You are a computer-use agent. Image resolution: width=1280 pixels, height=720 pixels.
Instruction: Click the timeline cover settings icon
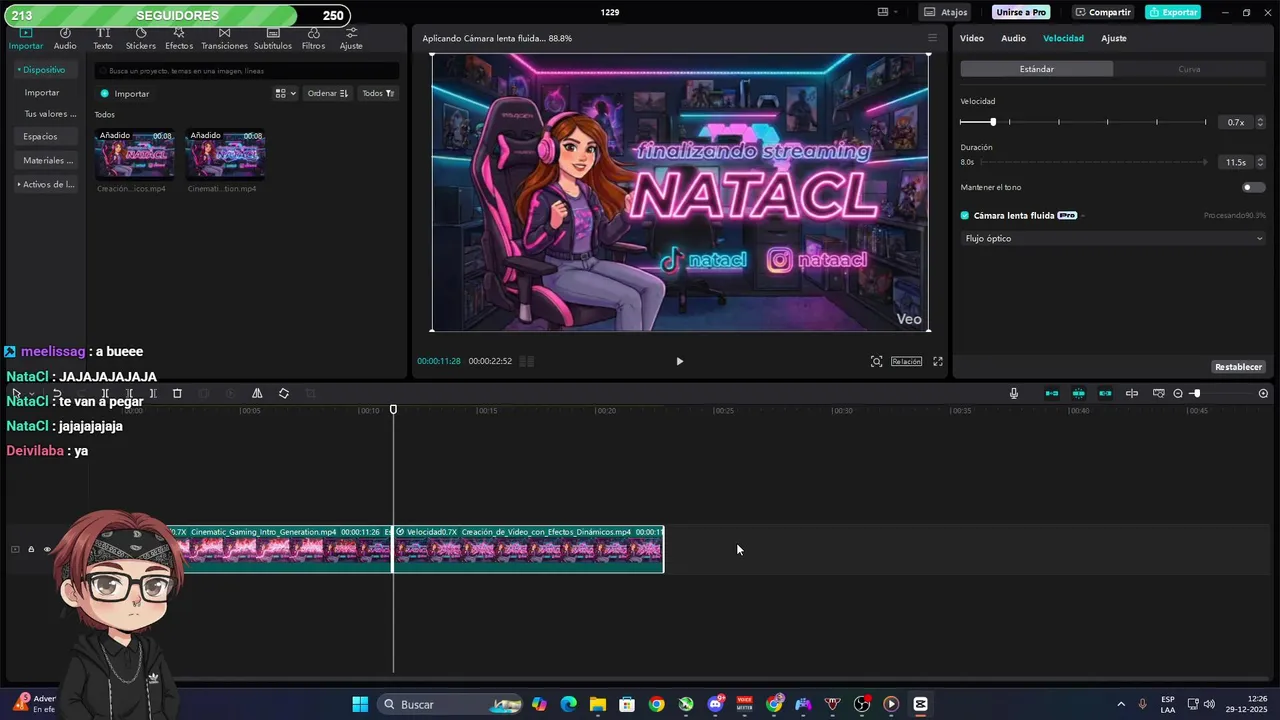pyautogui.click(x=1159, y=394)
